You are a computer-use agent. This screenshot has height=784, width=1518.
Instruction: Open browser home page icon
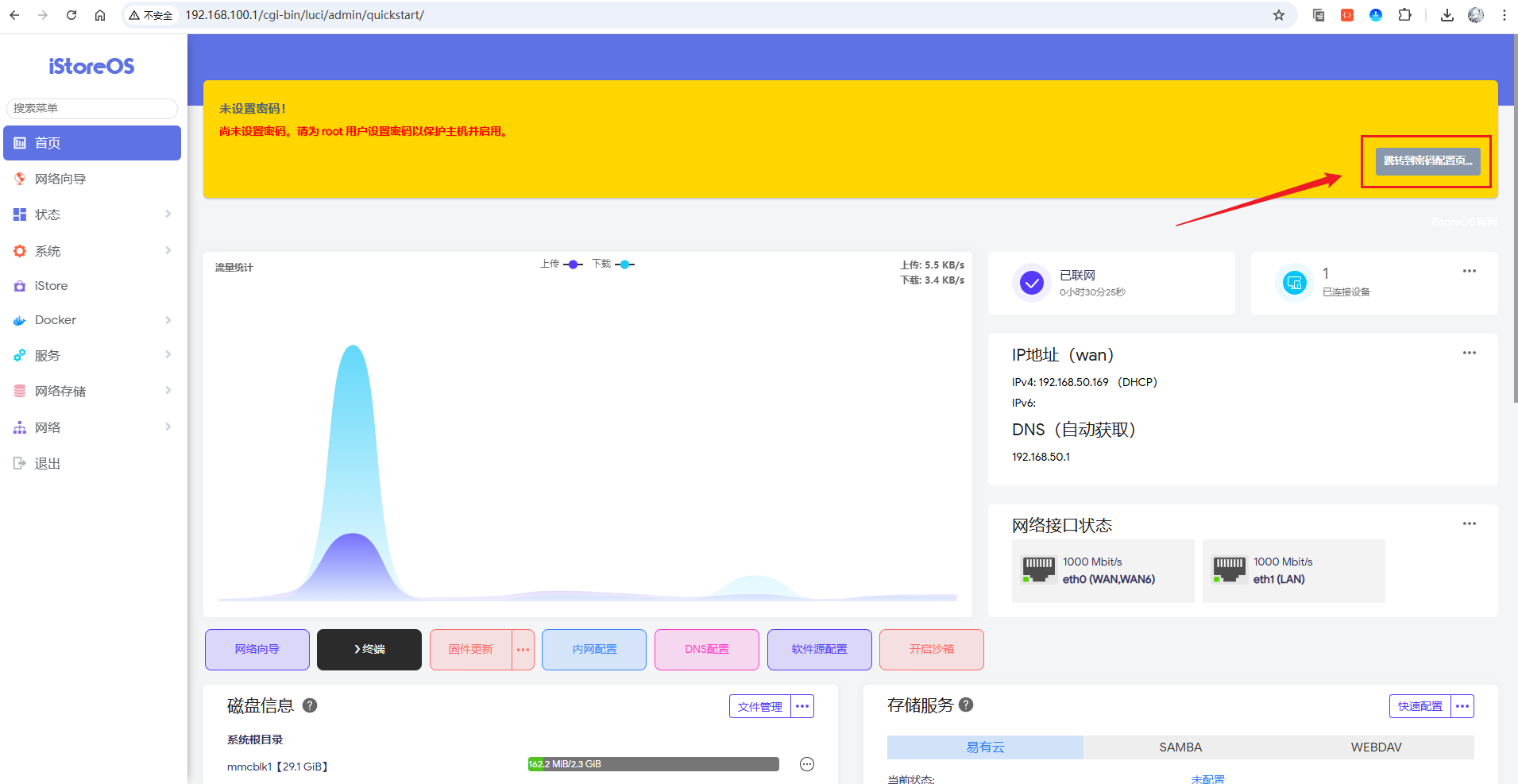(x=100, y=15)
